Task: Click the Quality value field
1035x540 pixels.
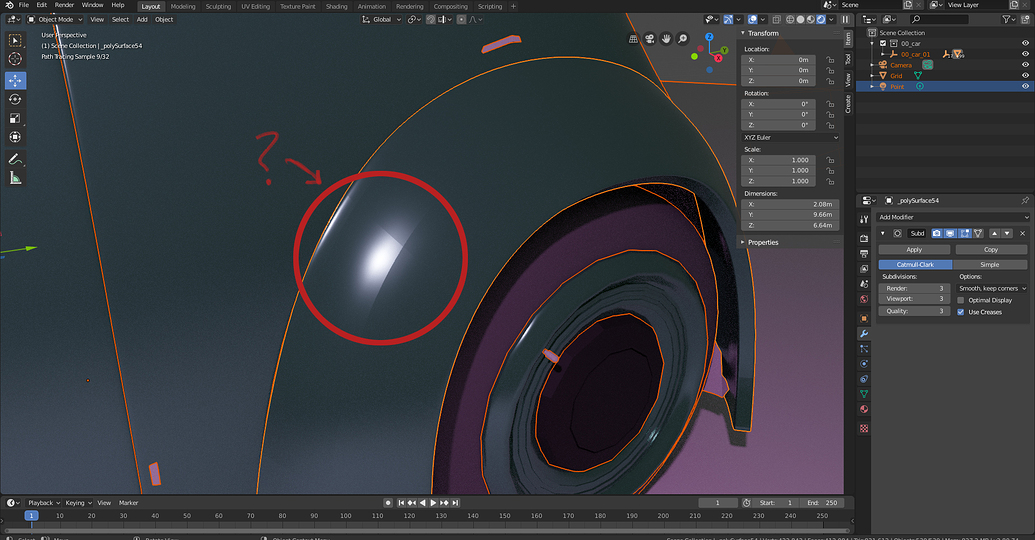Action: tap(914, 311)
